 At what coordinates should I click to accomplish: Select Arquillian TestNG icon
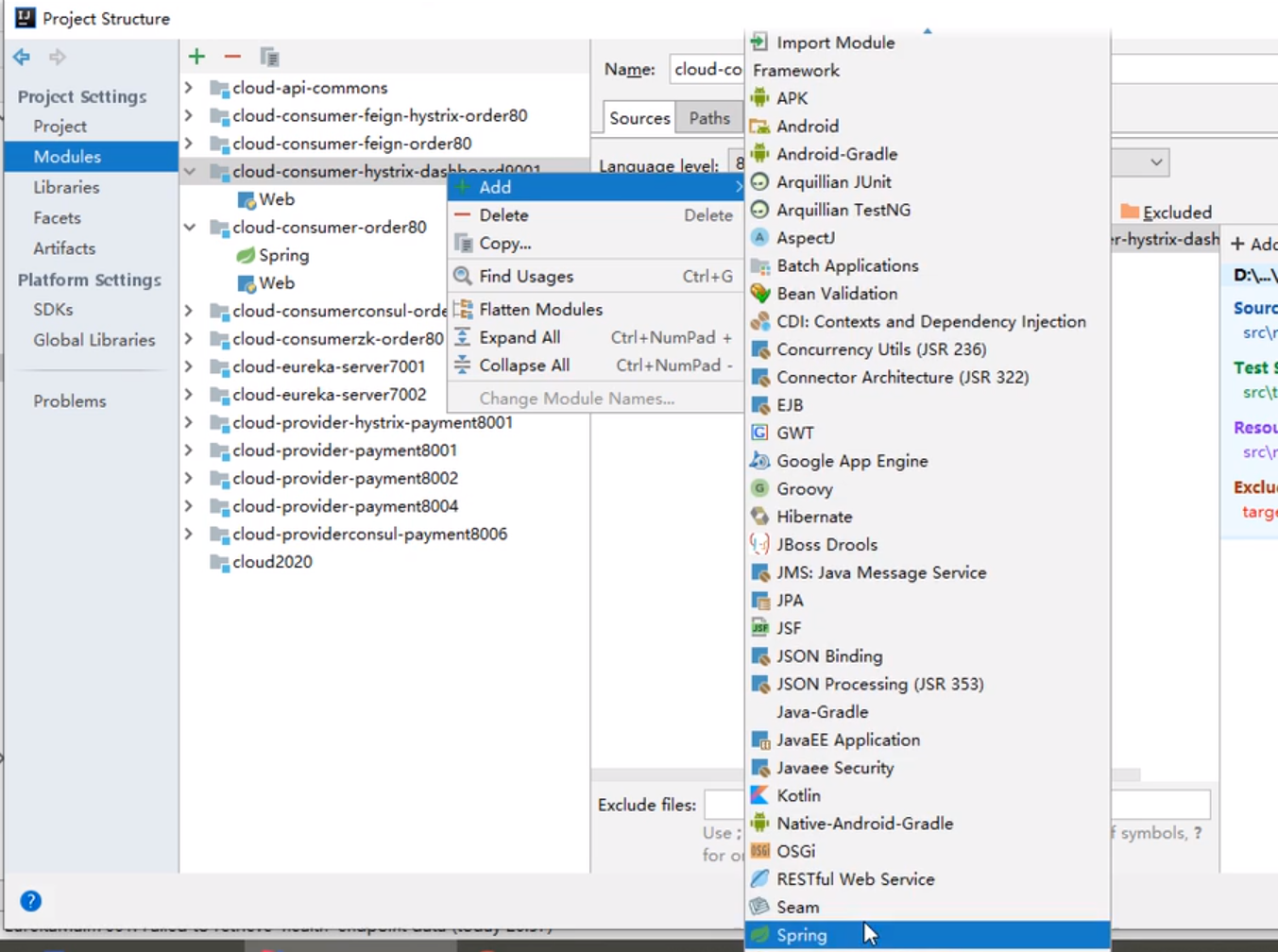759,210
